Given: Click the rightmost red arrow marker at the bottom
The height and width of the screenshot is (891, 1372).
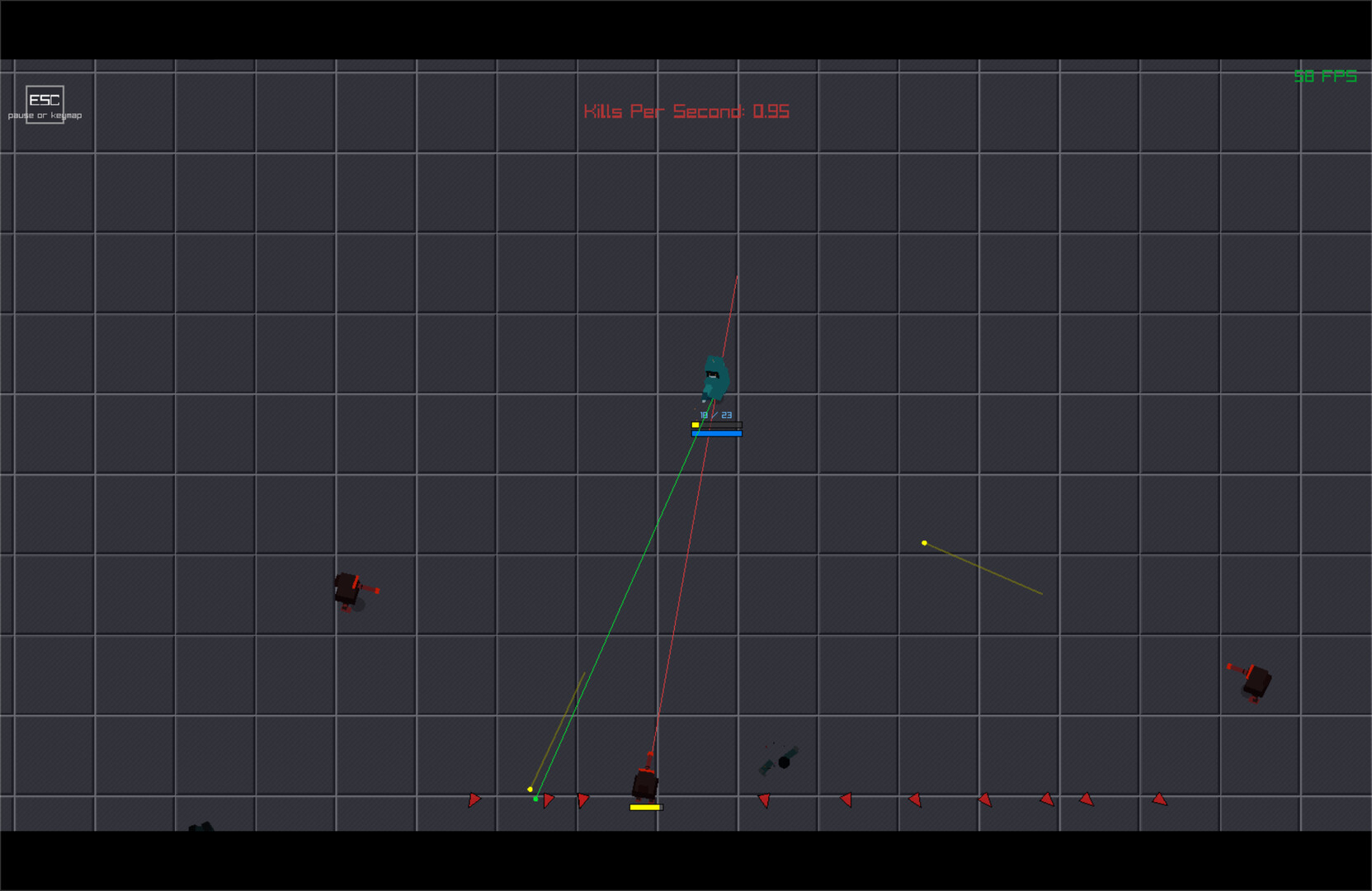Looking at the screenshot, I should pyautogui.click(x=1160, y=799).
